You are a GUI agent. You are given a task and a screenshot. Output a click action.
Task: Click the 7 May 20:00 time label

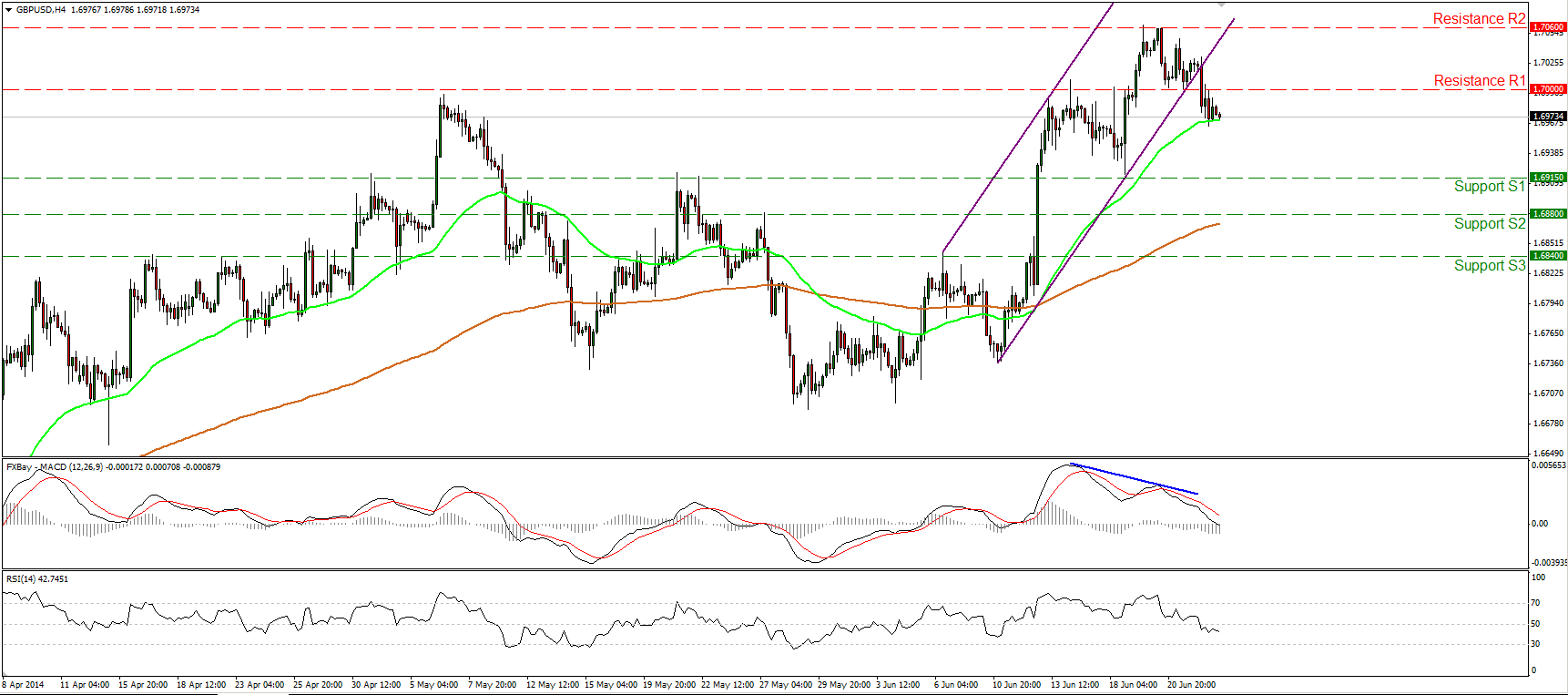(x=493, y=685)
